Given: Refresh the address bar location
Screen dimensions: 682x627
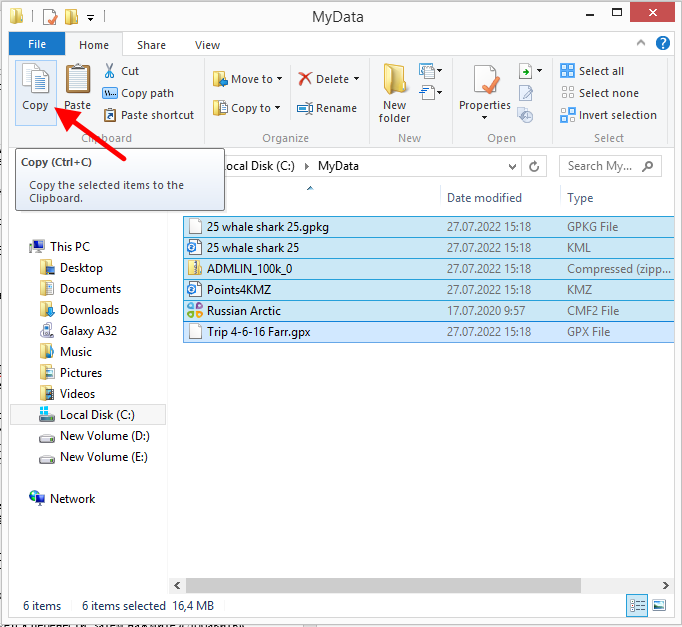Looking at the screenshot, I should pos(535,166).
